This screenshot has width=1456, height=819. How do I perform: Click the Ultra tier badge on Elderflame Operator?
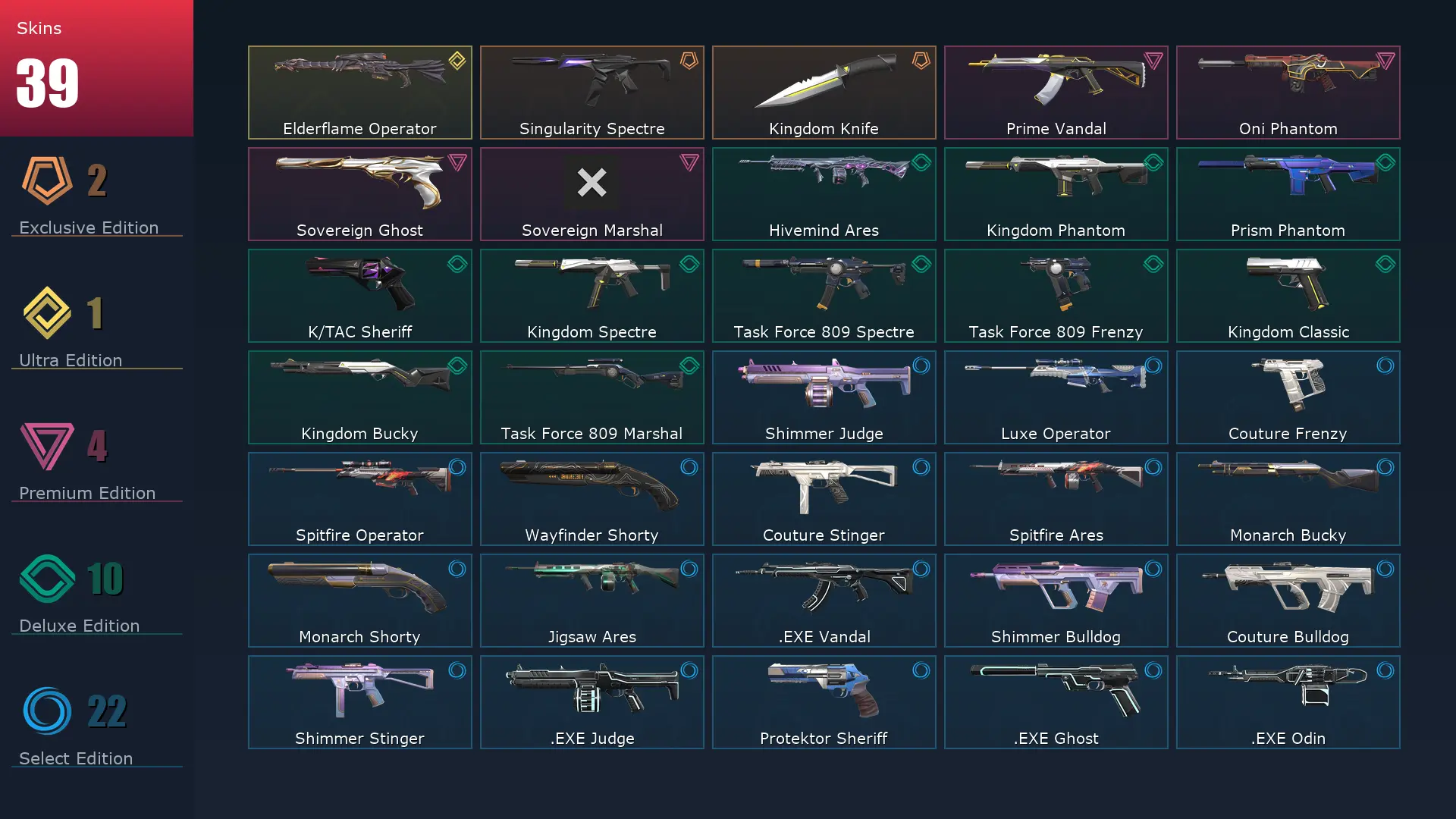457,61
